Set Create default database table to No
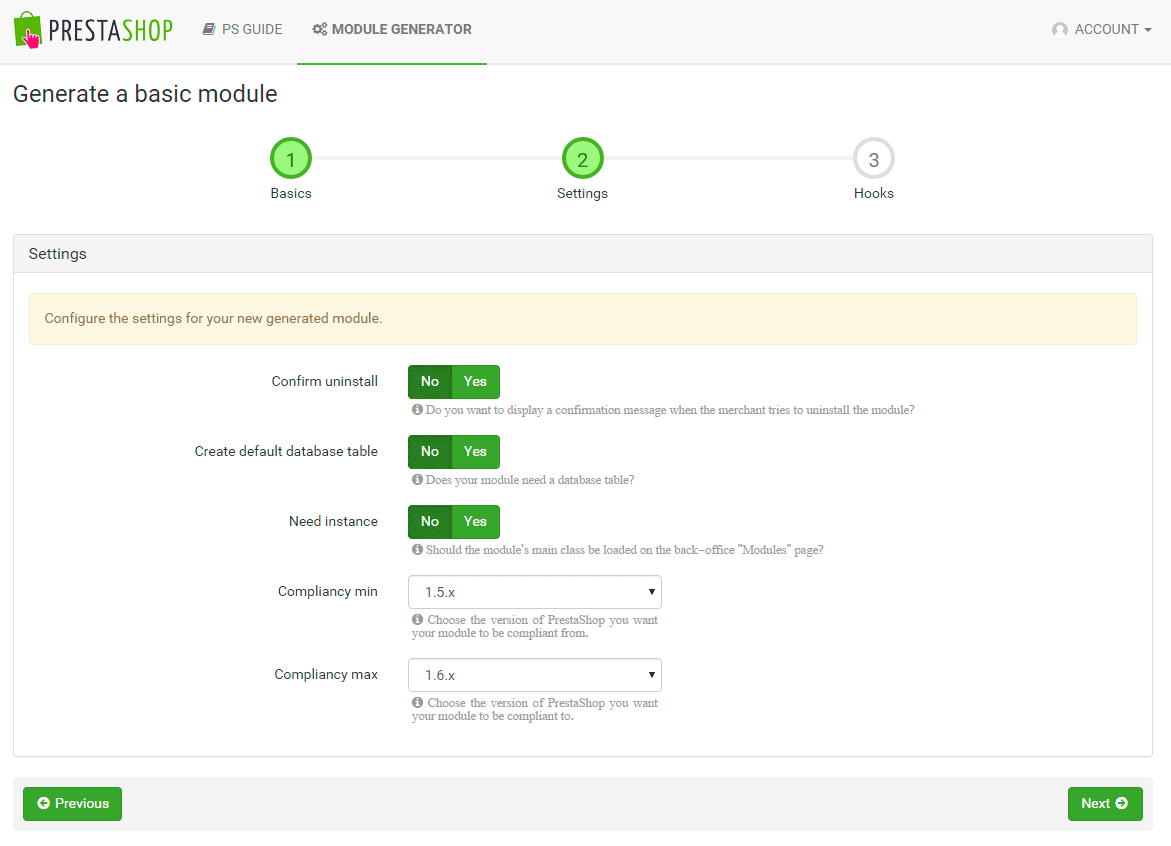Image resolution: width=1171 pixels, height=846 pixels. 430,452
